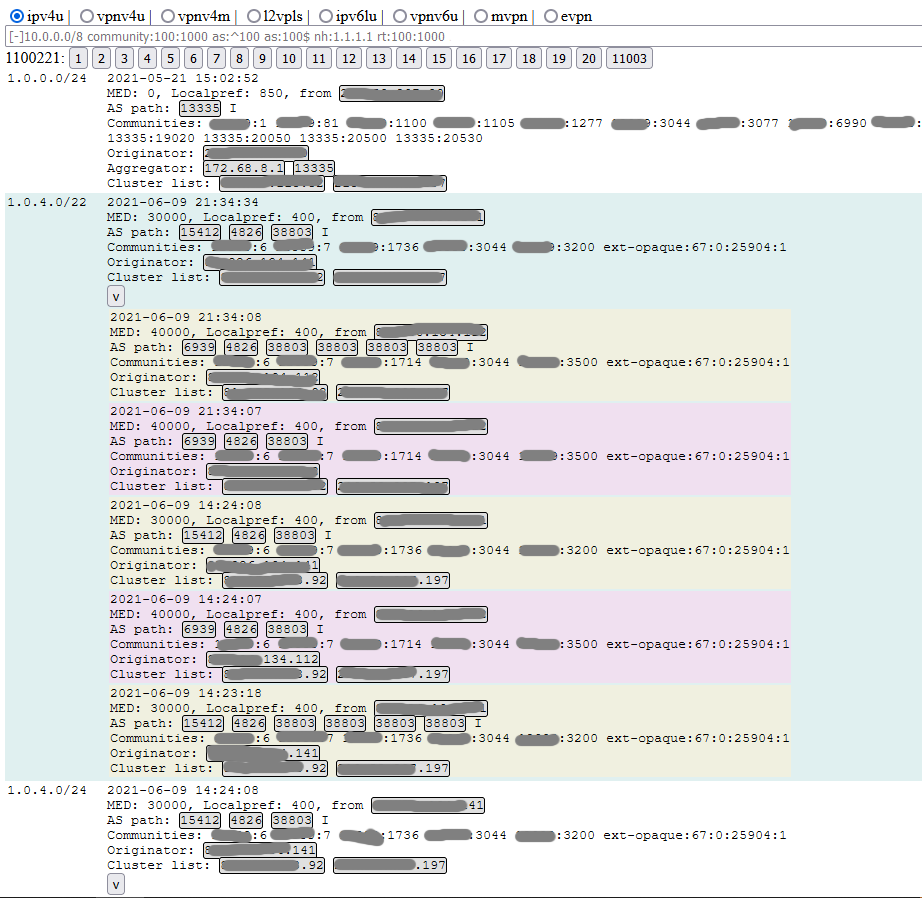Screen dimensions: 922x898
Task: Navigate to page 15
Action: click(439, 59)
